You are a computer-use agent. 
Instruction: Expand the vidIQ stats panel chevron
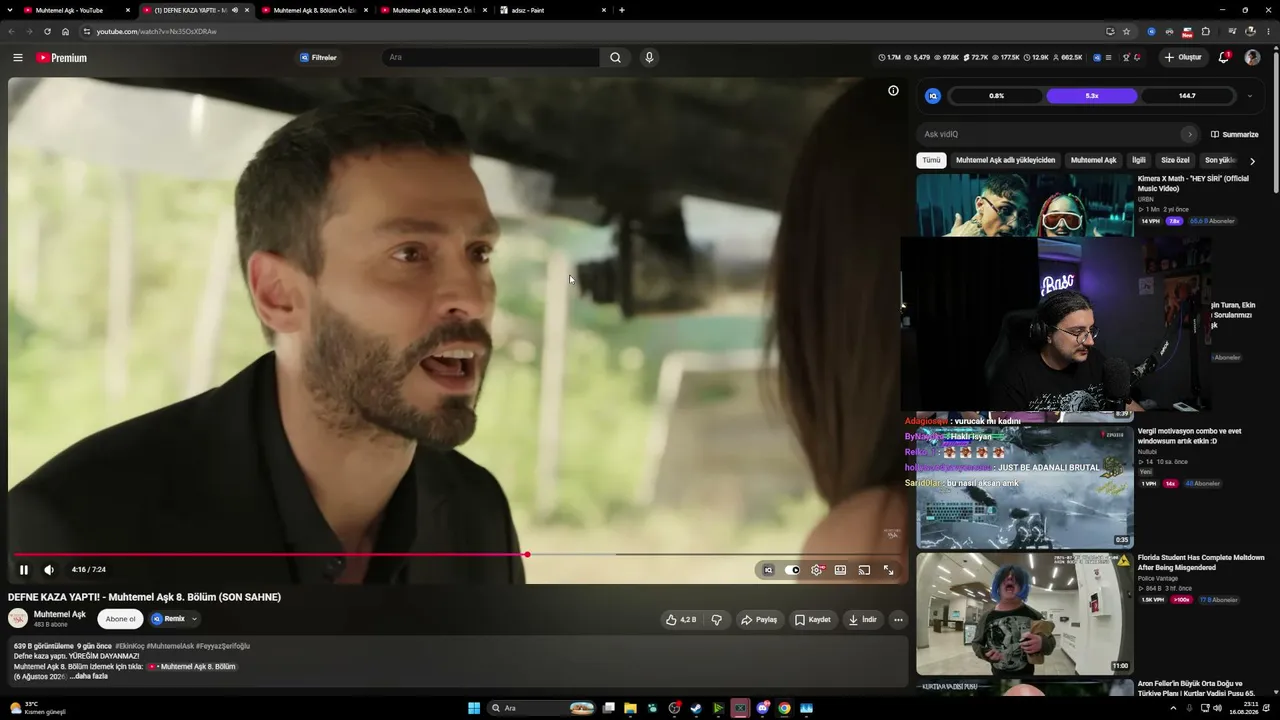tap(1249, 96)
